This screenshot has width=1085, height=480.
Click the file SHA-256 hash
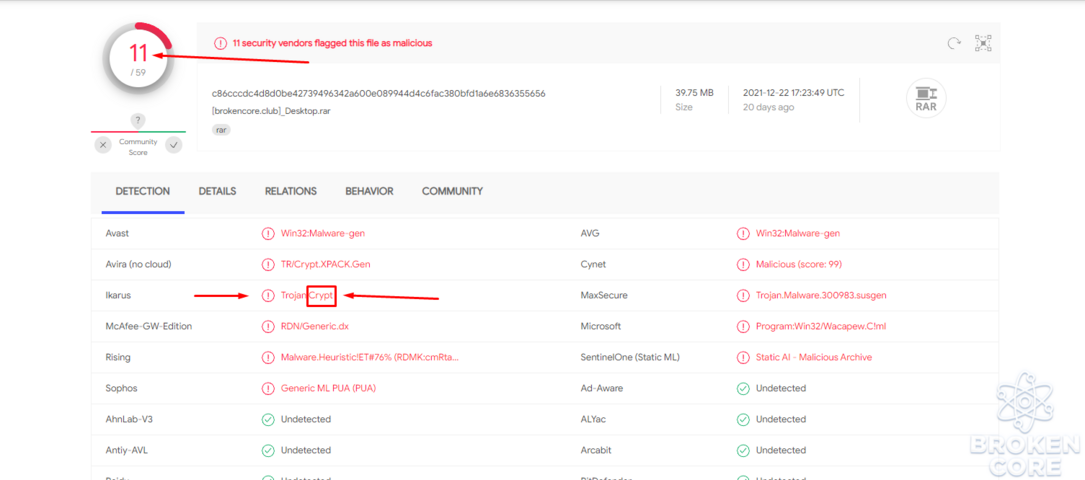pyautogui.click(x=379, y=93)
